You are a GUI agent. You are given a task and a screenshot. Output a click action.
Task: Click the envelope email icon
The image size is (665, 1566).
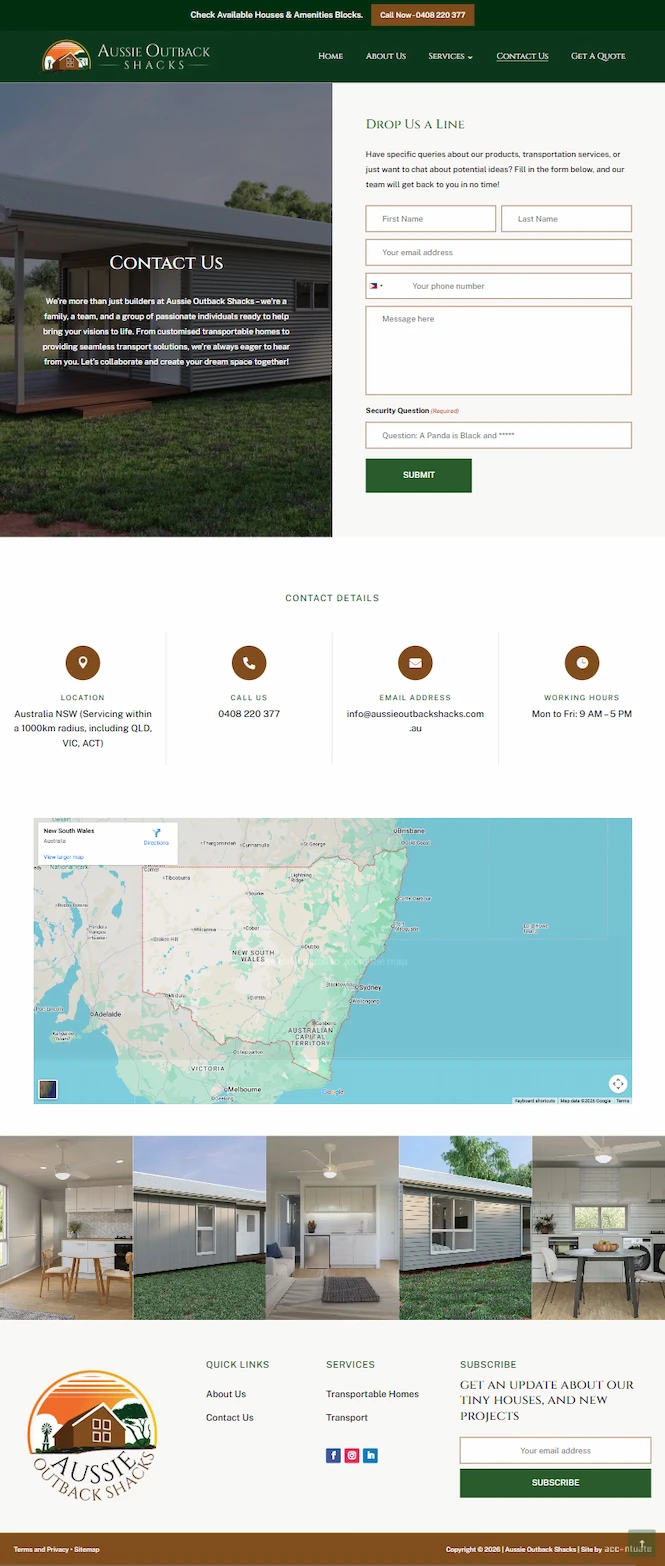[415, 662]
